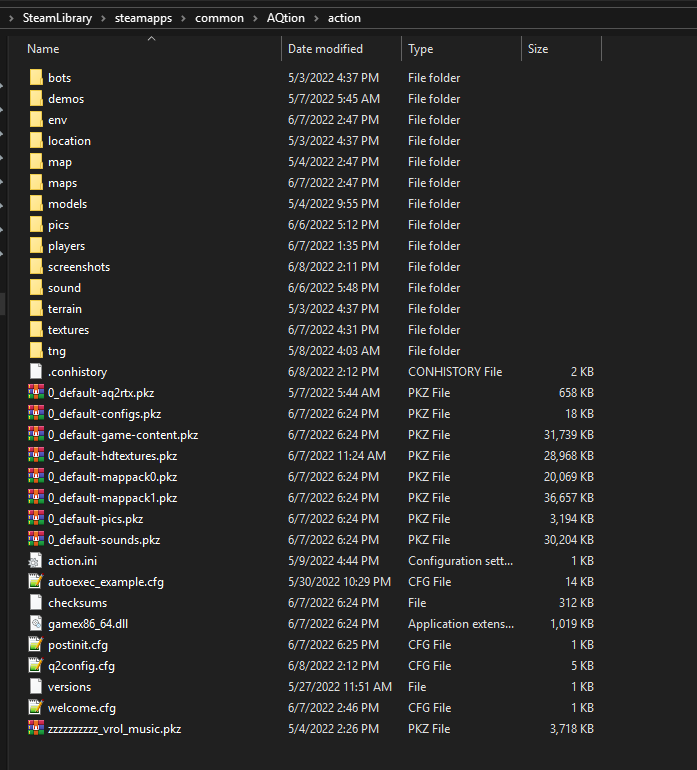Click the .conhistory file icon
Viewport: 697px width, 770px height.
36,372
